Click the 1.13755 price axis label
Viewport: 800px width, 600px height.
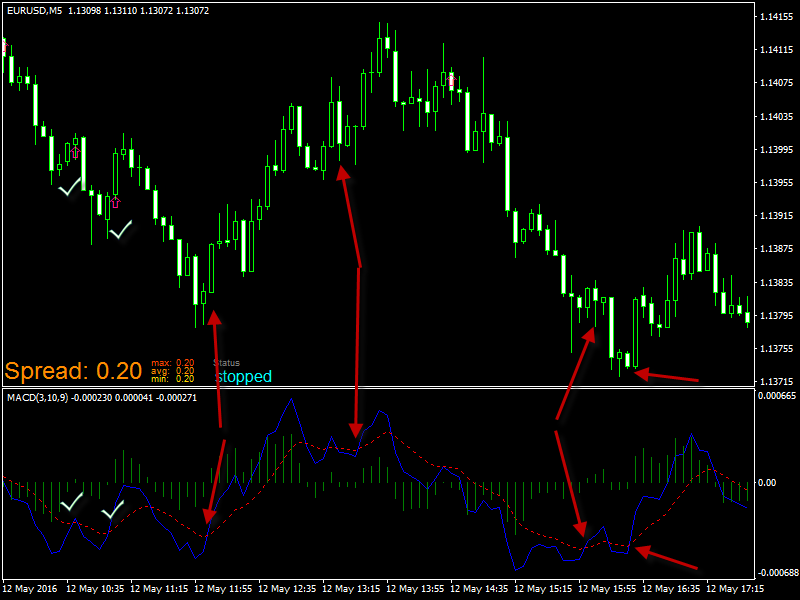tap(777, 348)
